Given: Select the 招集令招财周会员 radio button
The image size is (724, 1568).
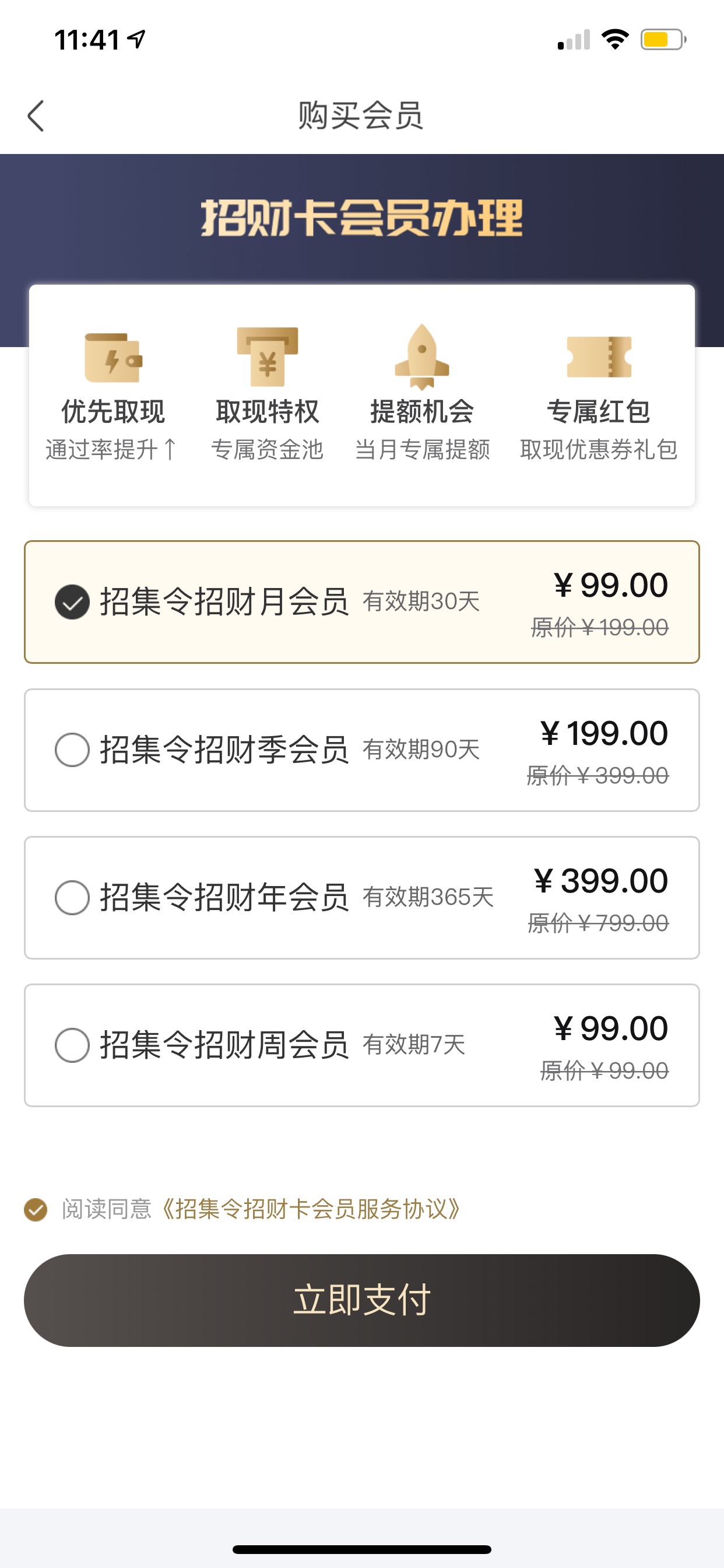Looking at the screenshot, I should click(72, 1045).
